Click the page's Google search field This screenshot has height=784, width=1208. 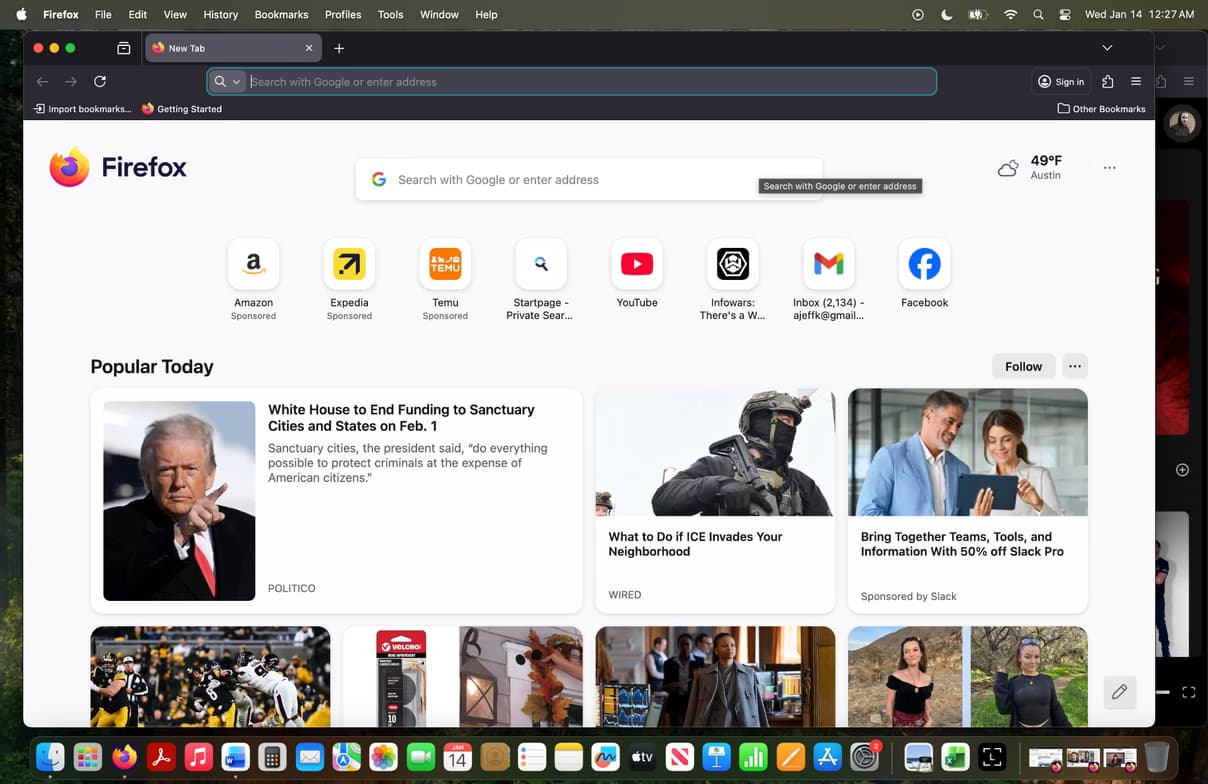[590, 180]
